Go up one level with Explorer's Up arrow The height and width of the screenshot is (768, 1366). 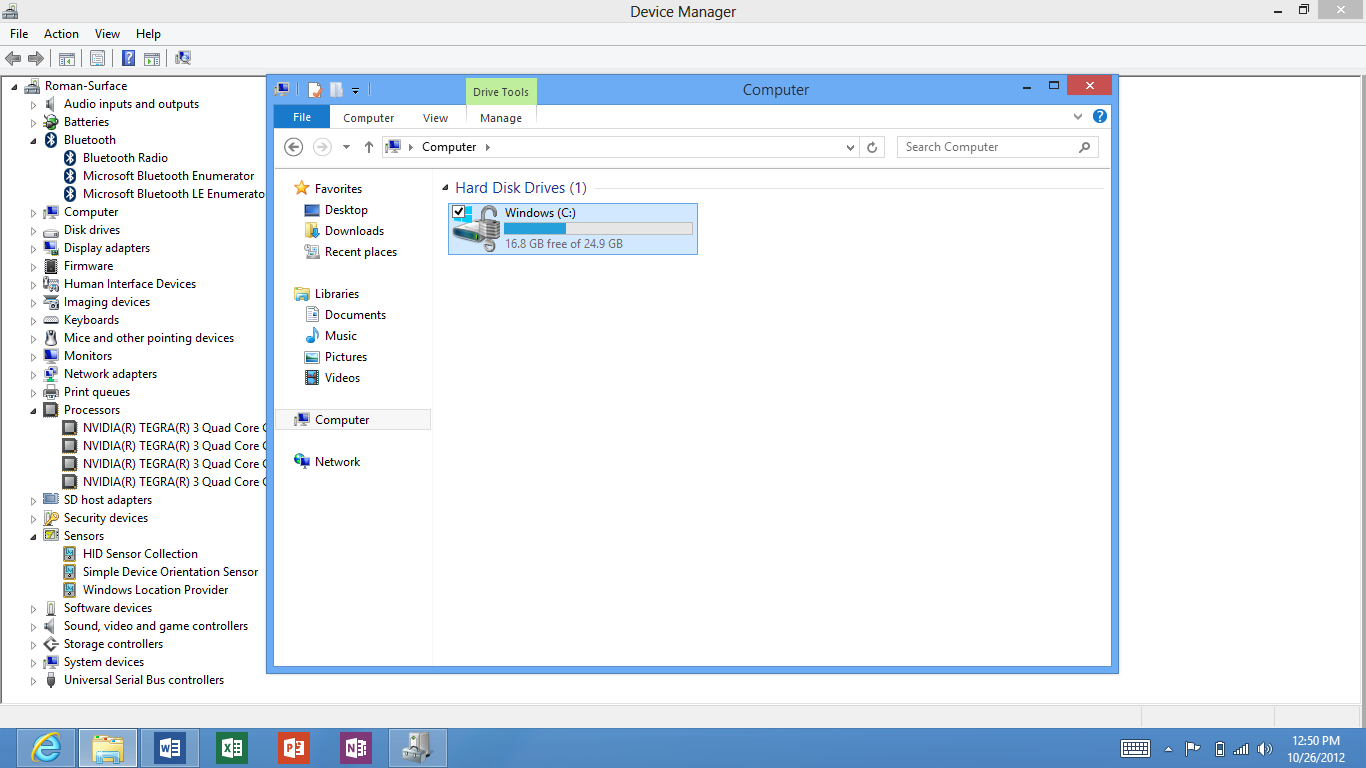click(369, 147)
